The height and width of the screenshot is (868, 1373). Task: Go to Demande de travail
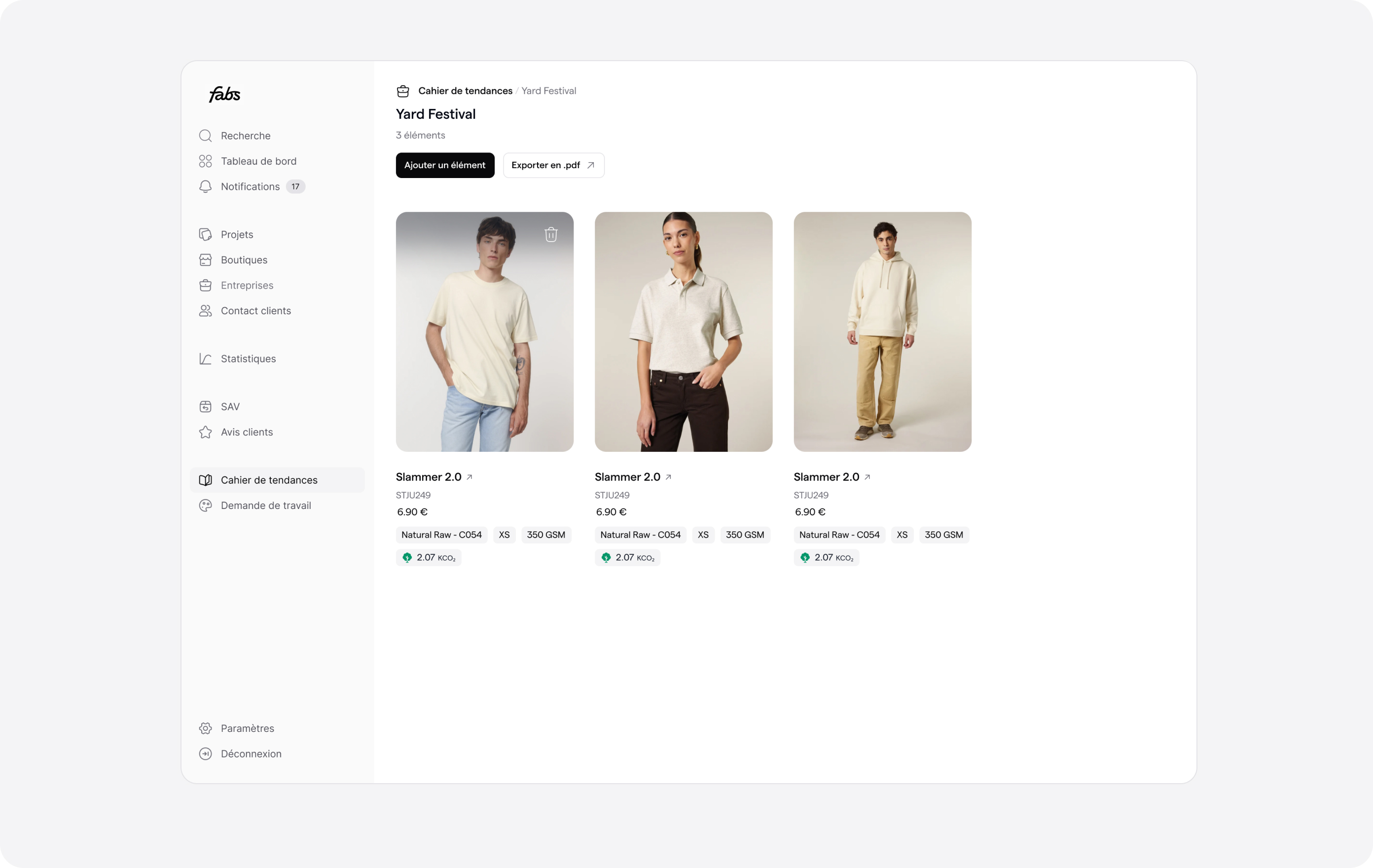tap(266, 506)
